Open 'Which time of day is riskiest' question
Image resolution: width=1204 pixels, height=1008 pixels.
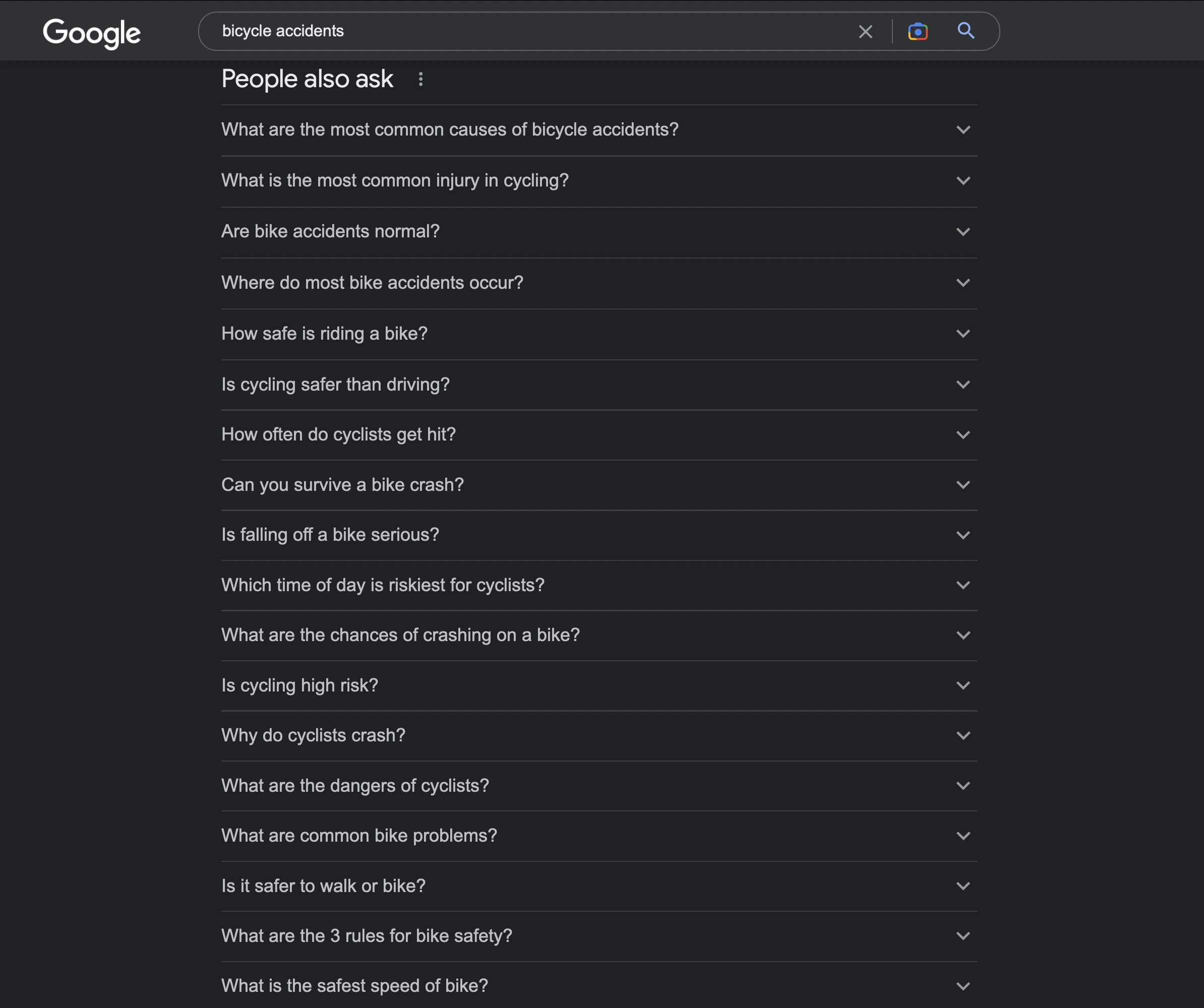pos(599,585)
